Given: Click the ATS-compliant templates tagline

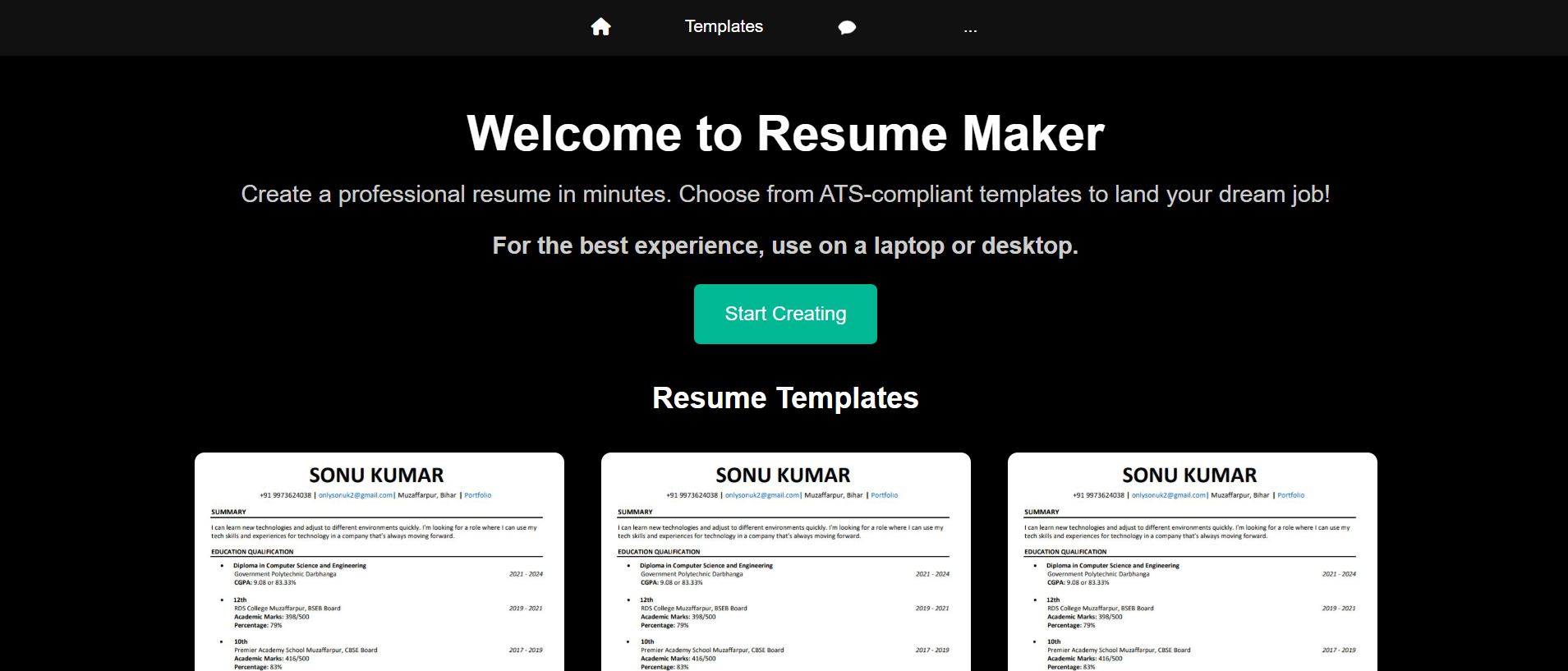Looking at the screenshot, I should pos(784,195).
